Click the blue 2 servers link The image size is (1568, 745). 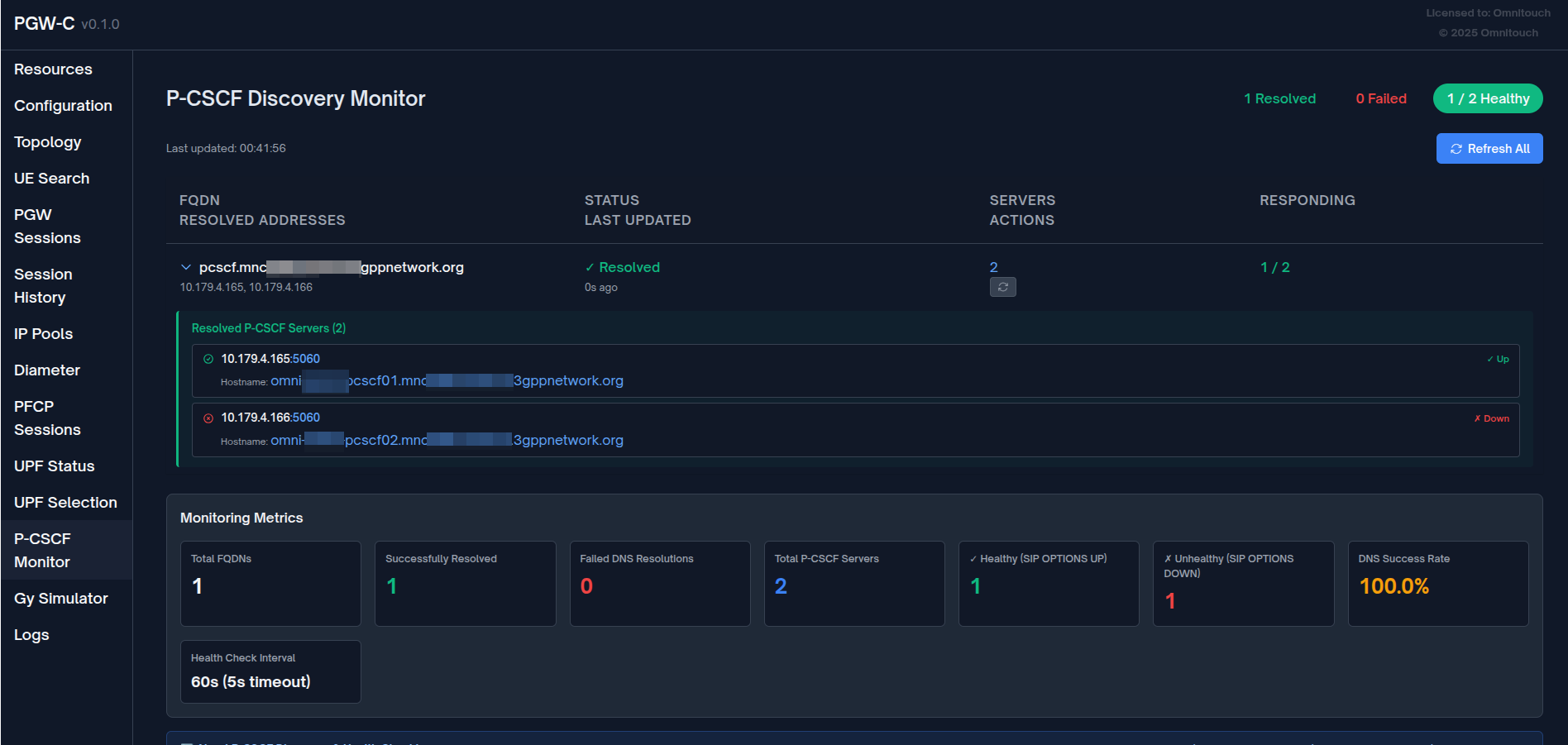993,267
